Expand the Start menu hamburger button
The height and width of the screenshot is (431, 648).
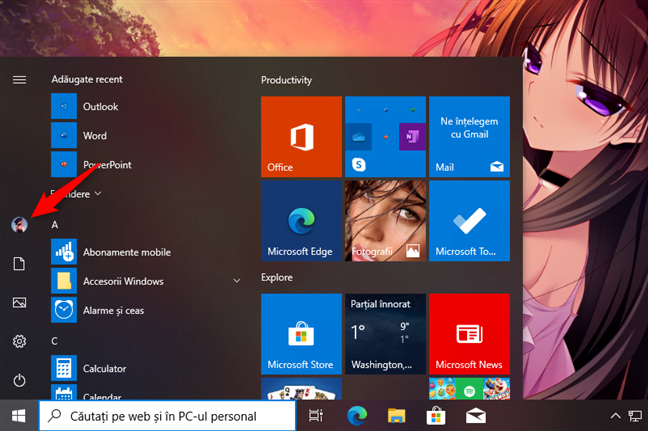tap(19, 80)
